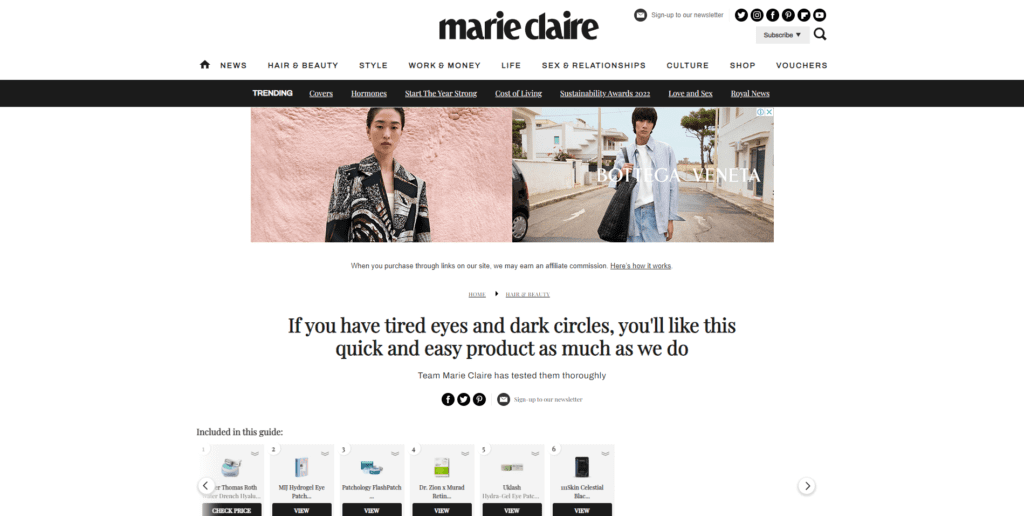The height and width of the screenshot is (516, 1024).
Task: Share the article on Facebook below the headline
Action: click(x=448, y=399)
